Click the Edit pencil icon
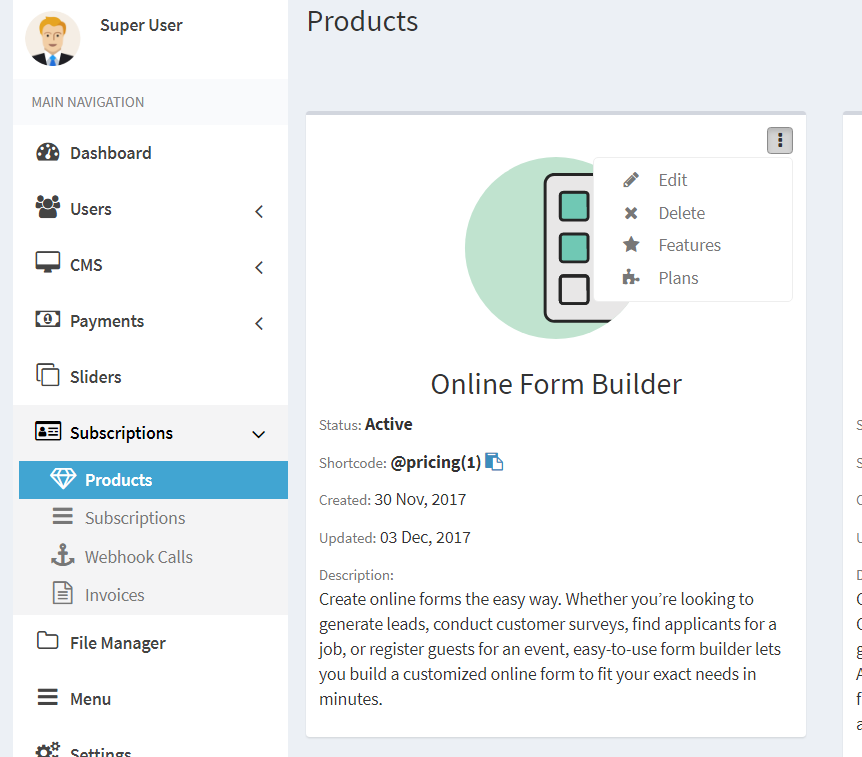The width and height of the screenshot is (862, 757). tap(631, 180)
